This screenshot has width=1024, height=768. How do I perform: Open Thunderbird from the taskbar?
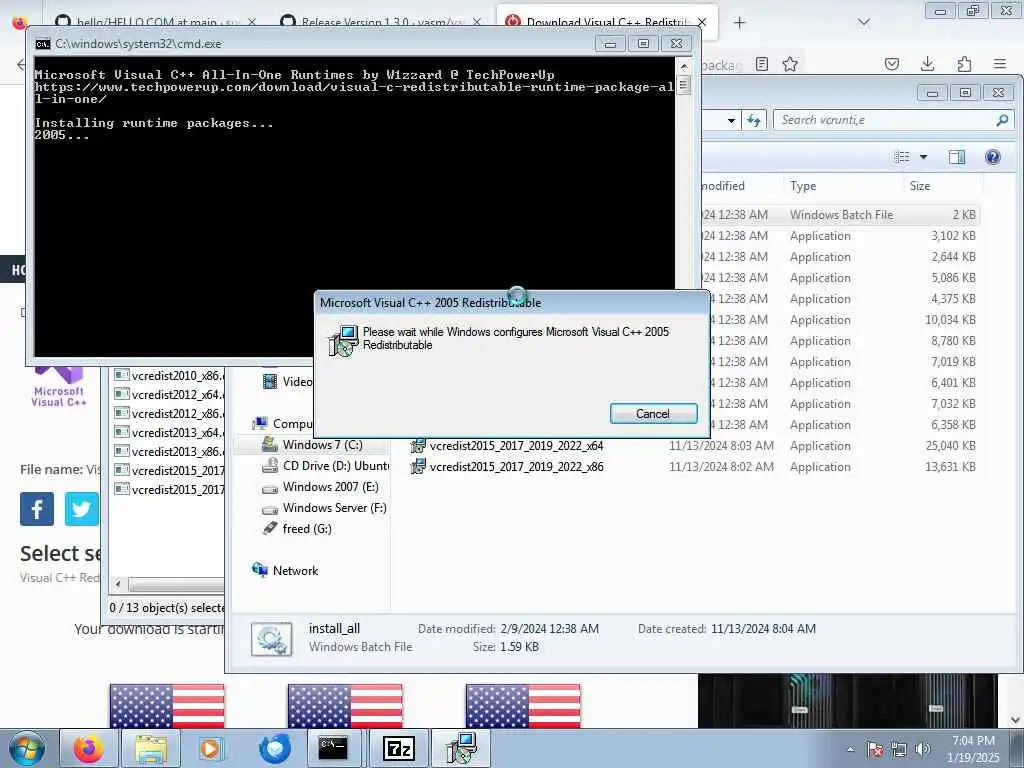(274, 748)
